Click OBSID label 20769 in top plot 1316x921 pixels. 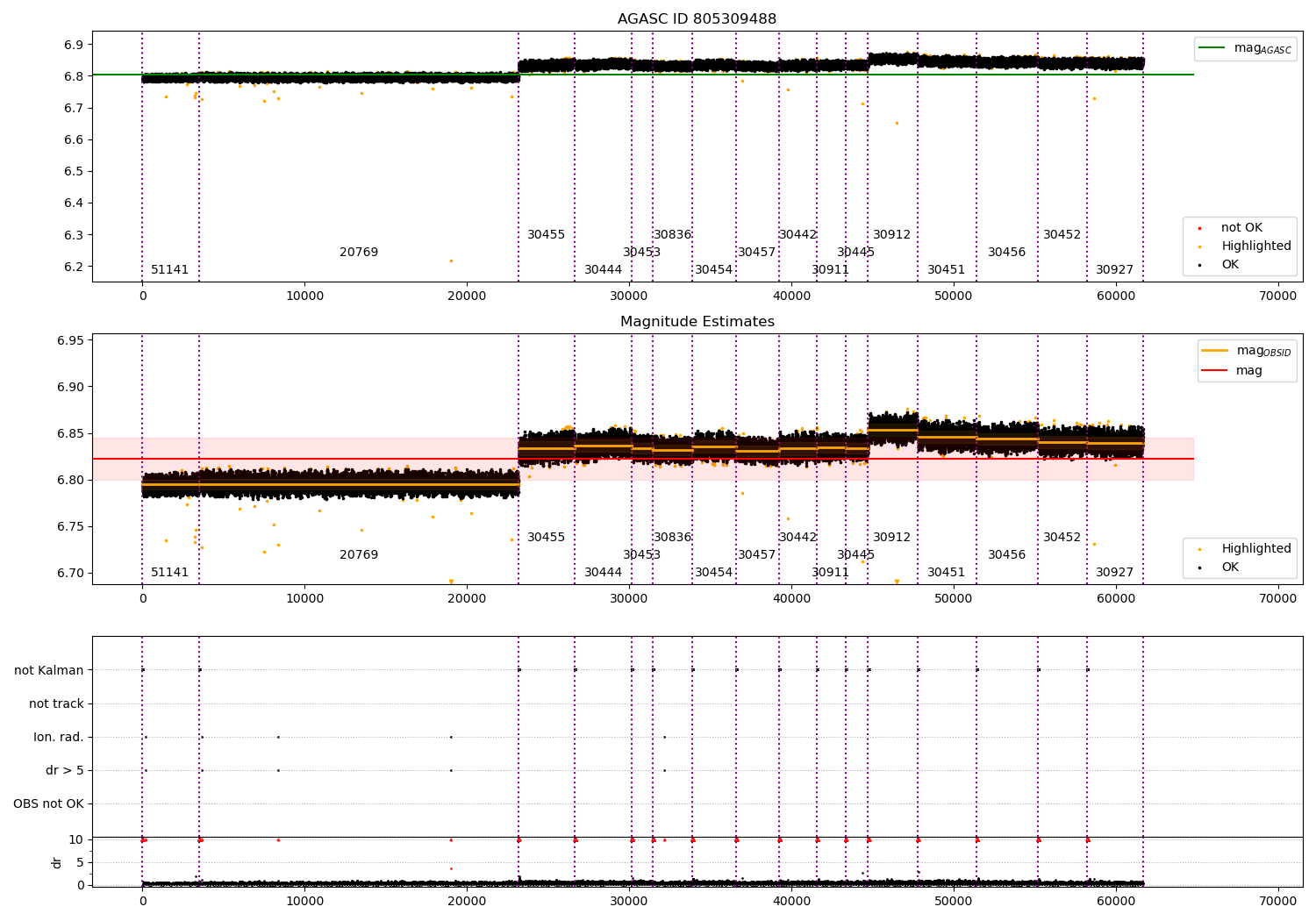(x=359, y=253)
